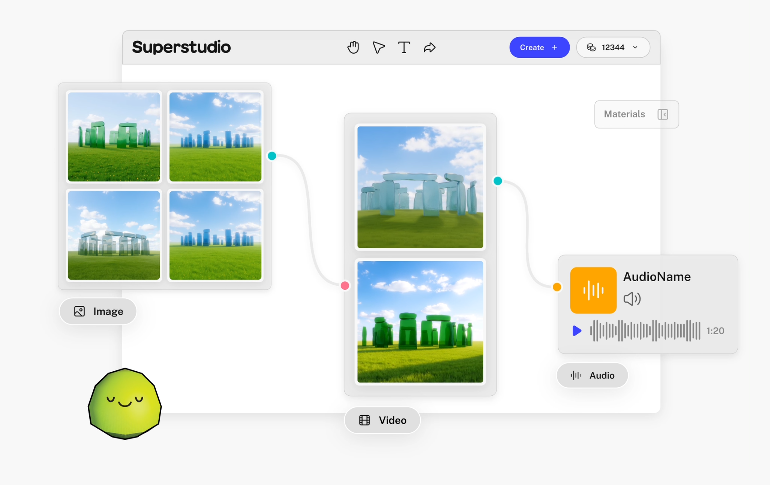Select the top-right blue stones image
770x485 pixels.
click(x=215, y=136)
